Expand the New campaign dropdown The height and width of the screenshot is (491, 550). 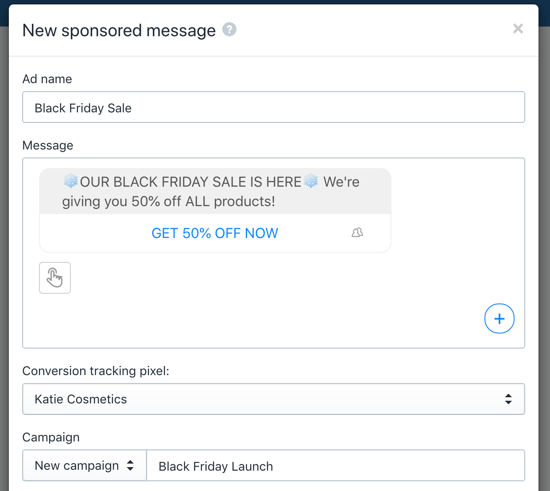point(84,465)
